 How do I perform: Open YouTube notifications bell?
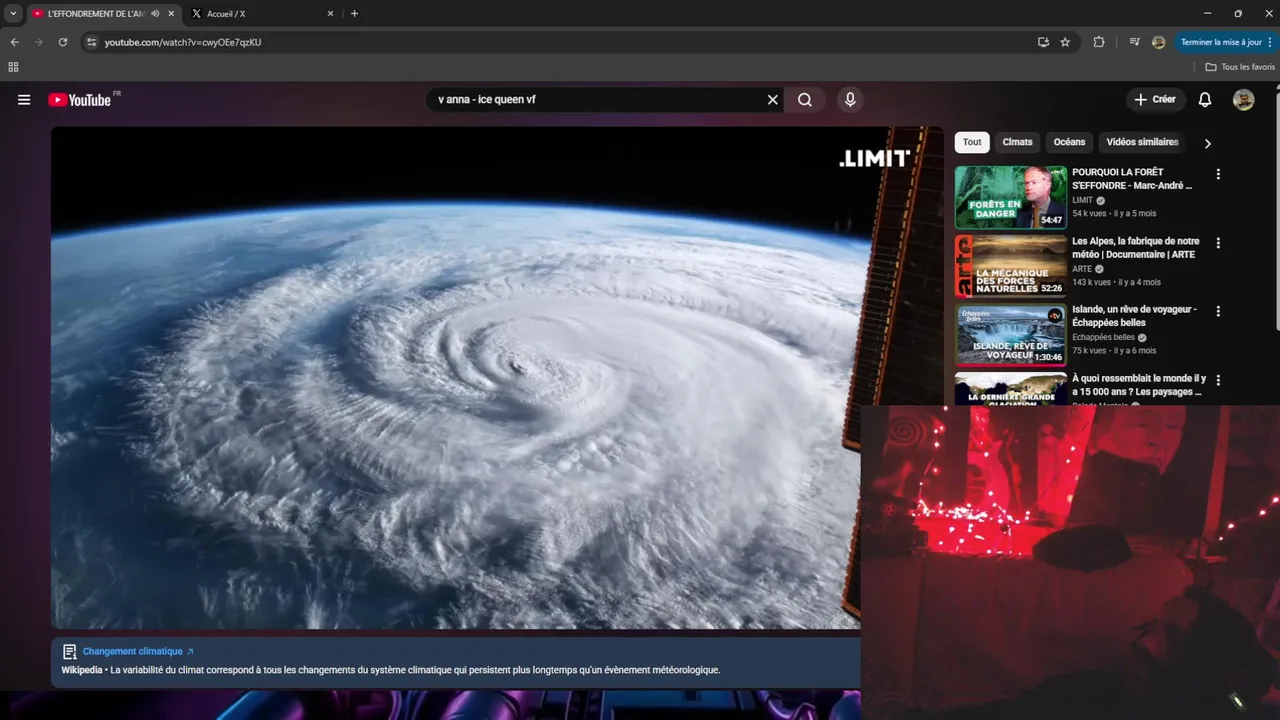(x=1205, y=100)
